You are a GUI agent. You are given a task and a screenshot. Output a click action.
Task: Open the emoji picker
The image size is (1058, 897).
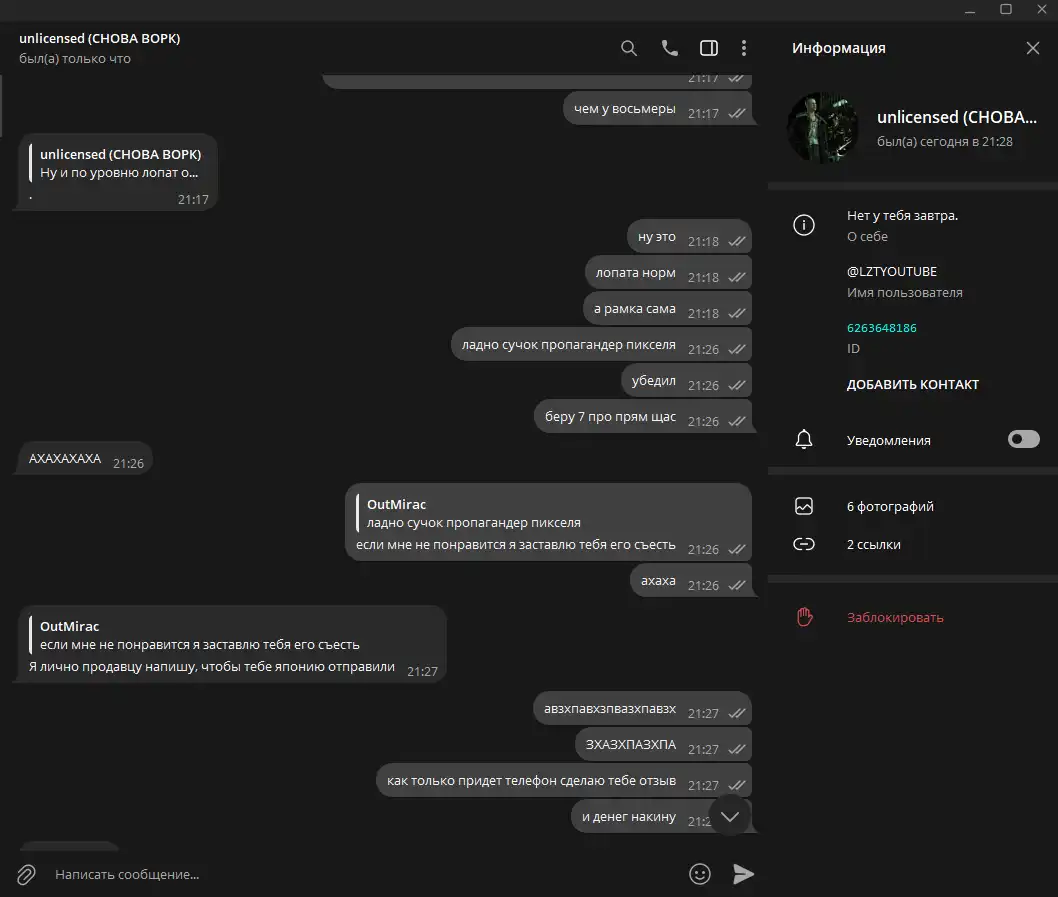coord(700,874)
